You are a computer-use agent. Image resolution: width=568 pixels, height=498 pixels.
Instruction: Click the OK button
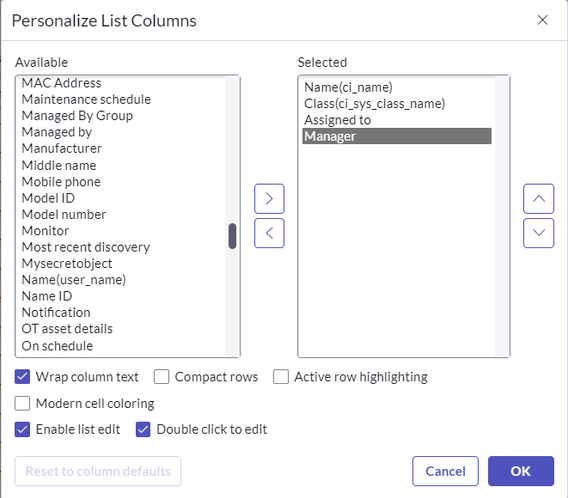pos(521,471)
